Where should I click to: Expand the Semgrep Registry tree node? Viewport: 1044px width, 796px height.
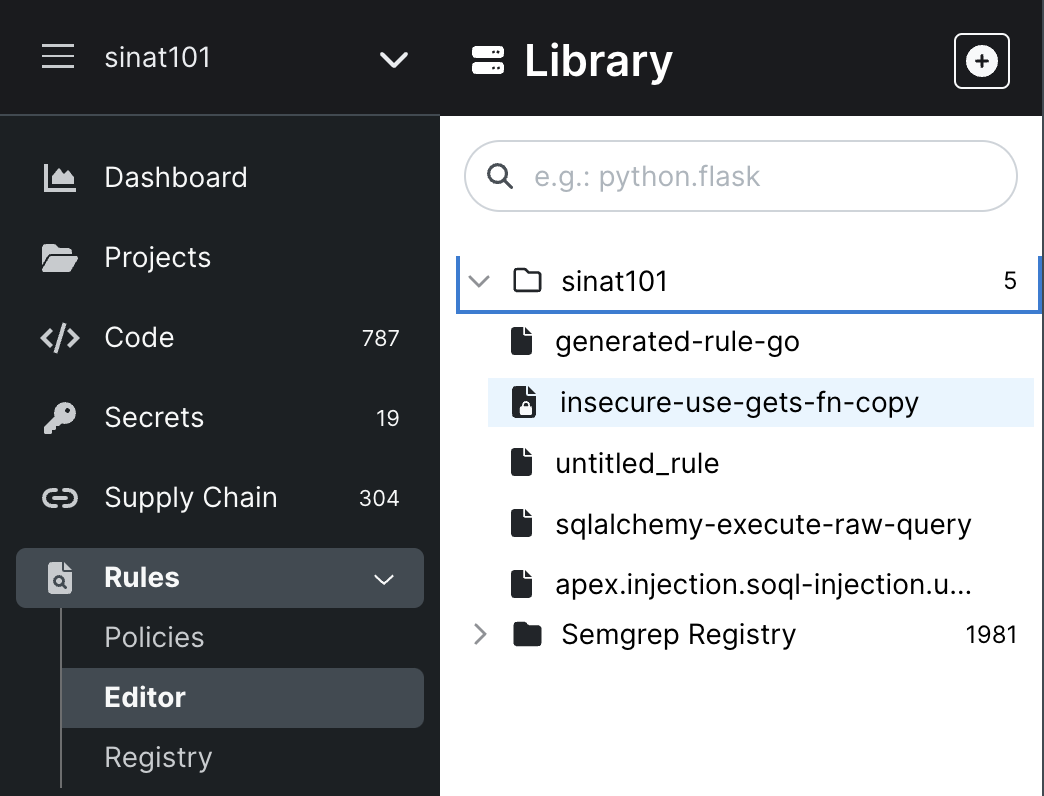click(x=480, y=634)
